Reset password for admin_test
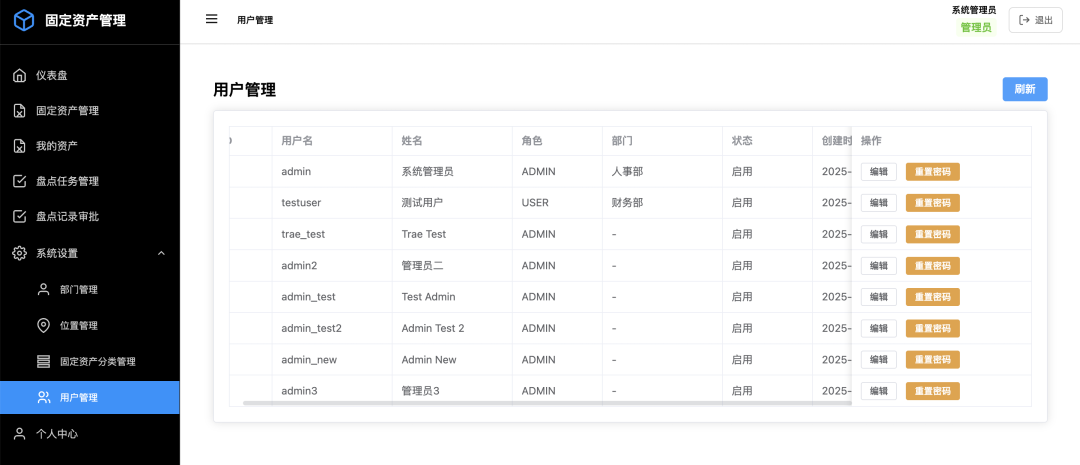This screenshot has width=1080, height=465. tap(933, 297)
